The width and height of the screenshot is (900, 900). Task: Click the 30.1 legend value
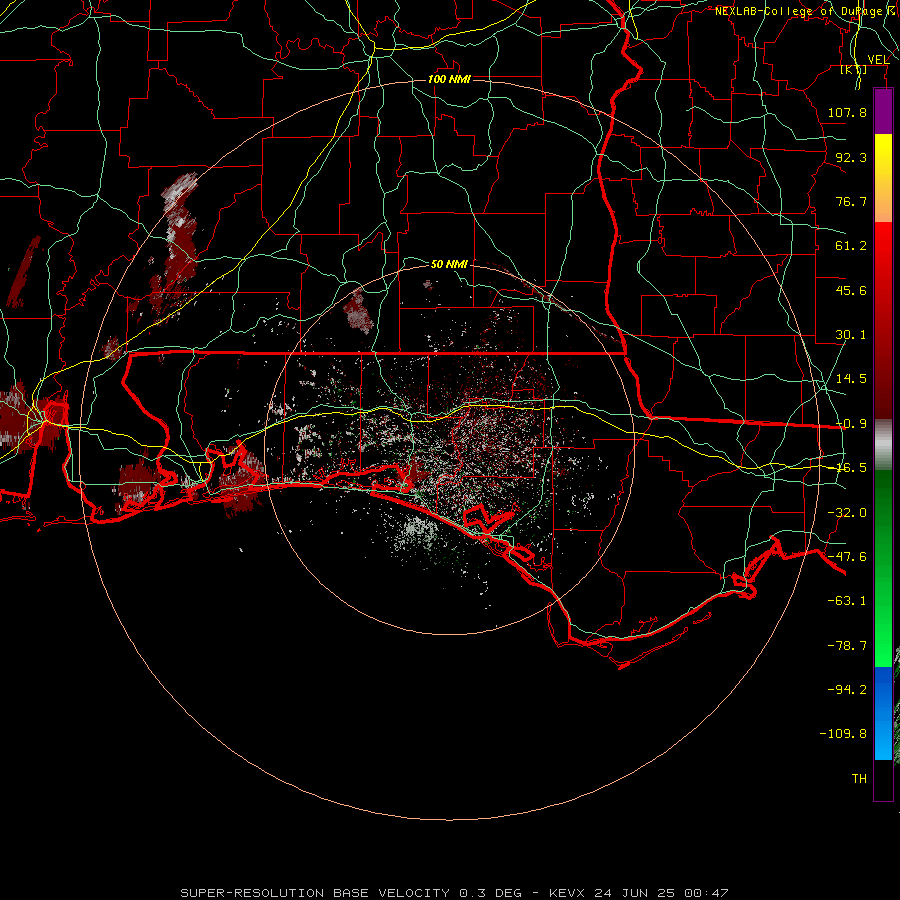(851, 335)
